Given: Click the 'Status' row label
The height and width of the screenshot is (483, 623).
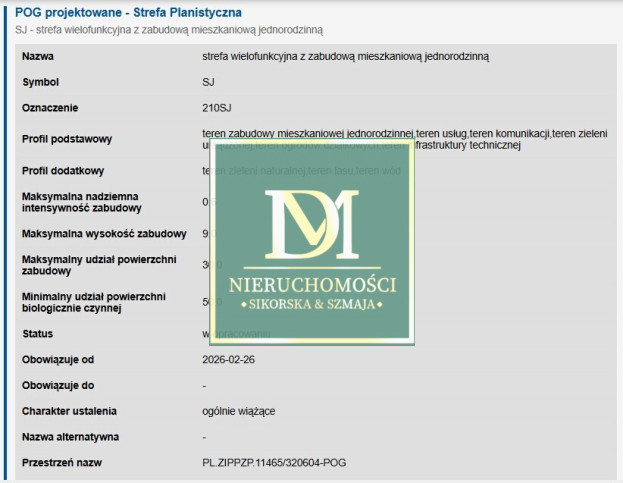Looking at the screenshot, I should click(38, 334).
